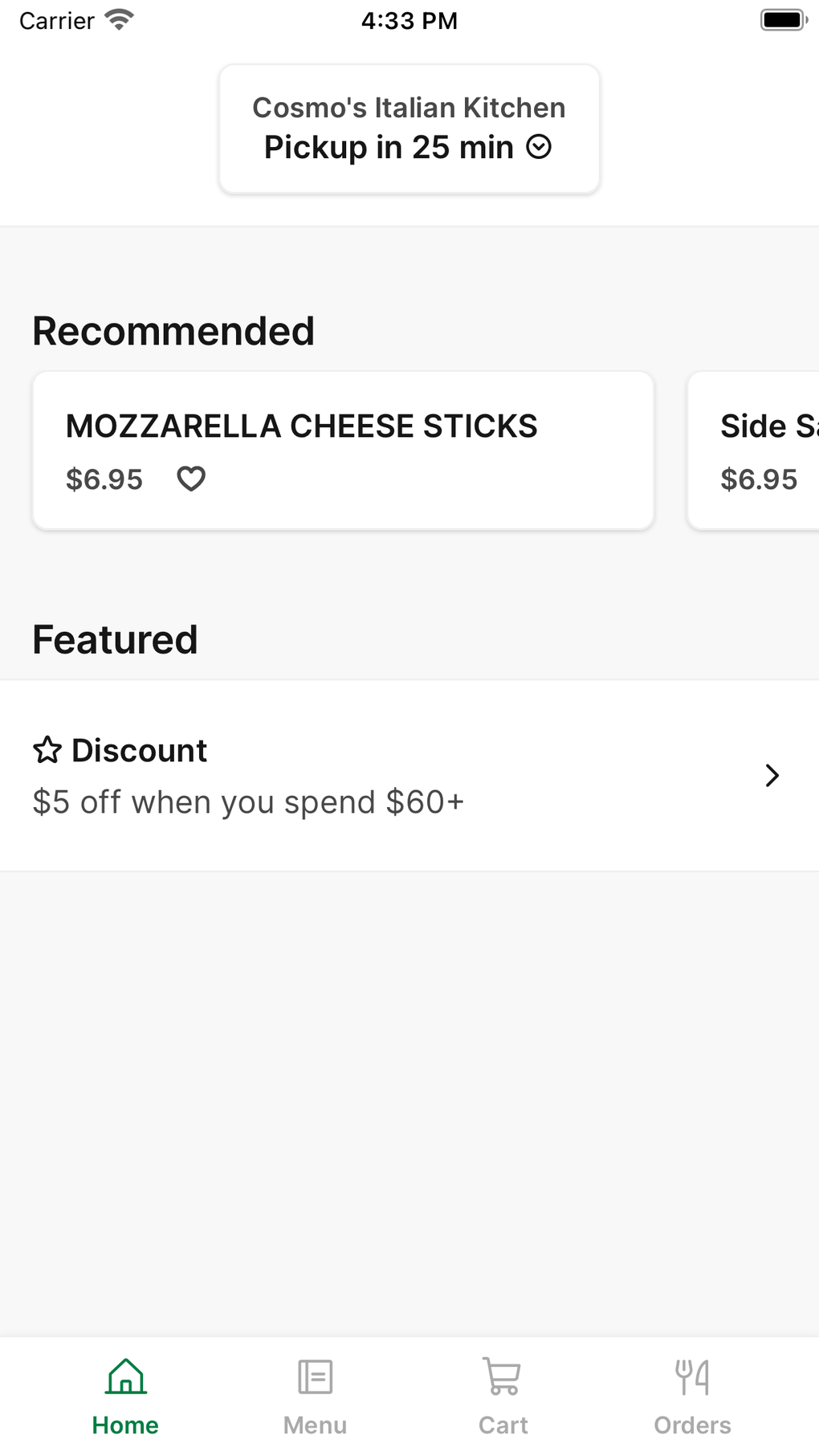This screenshot has height=1456, width=819.
Task: Favorite Mozzarella Cheese Sticks with heart icon
Action: click(191, 479)
